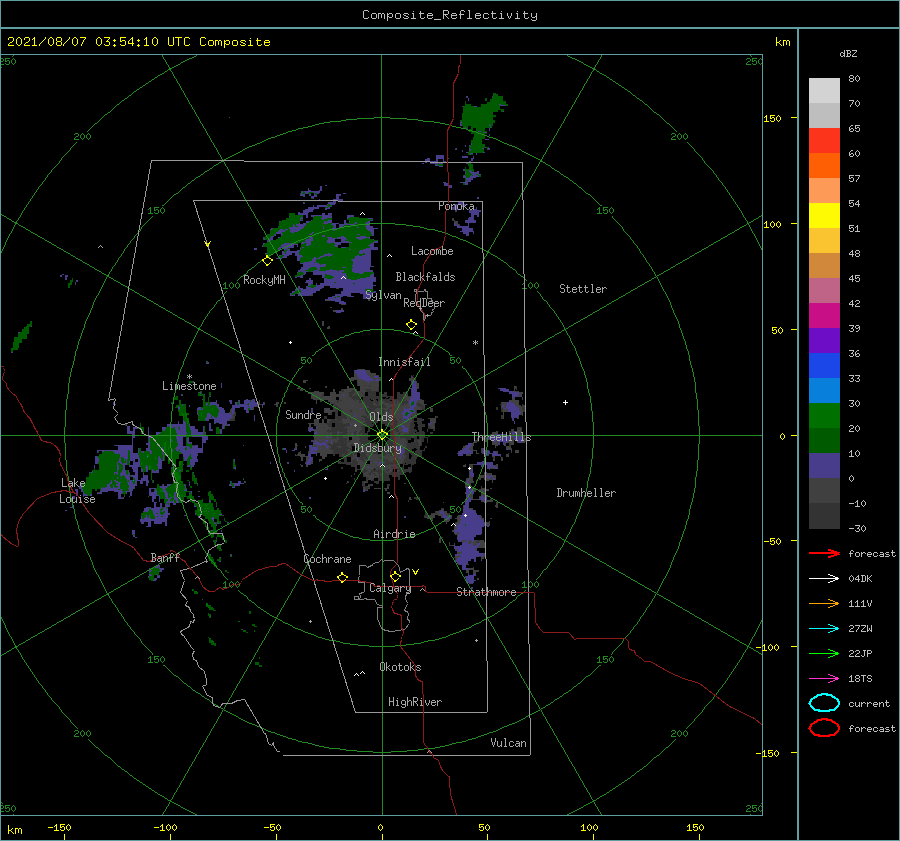Select the light gray 80 dBZ swatch
The width and height of the screenshot is (900, 841).
[824, 90]
